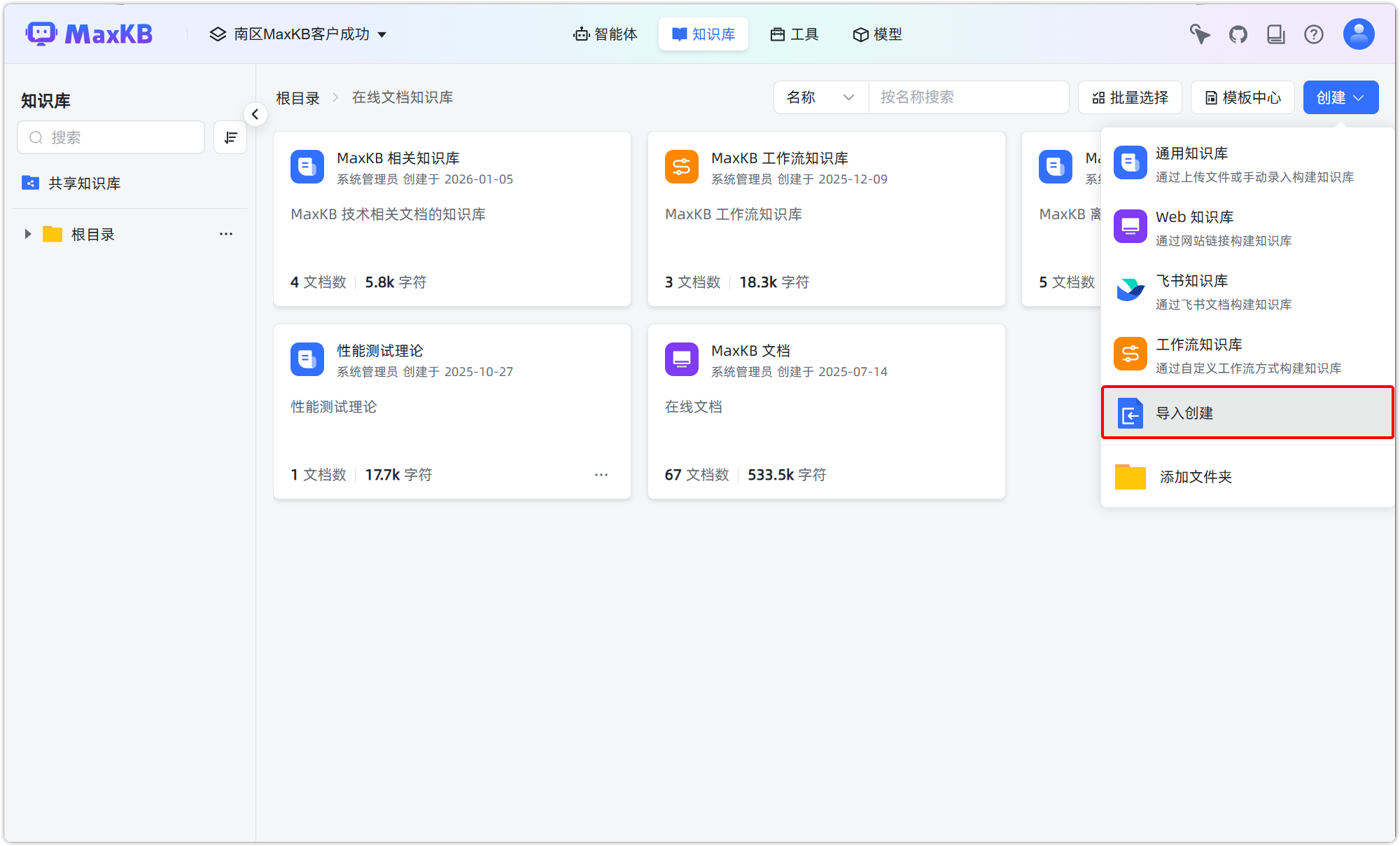Open the 名称 search-type dropdown

click(x=821, y=97)
